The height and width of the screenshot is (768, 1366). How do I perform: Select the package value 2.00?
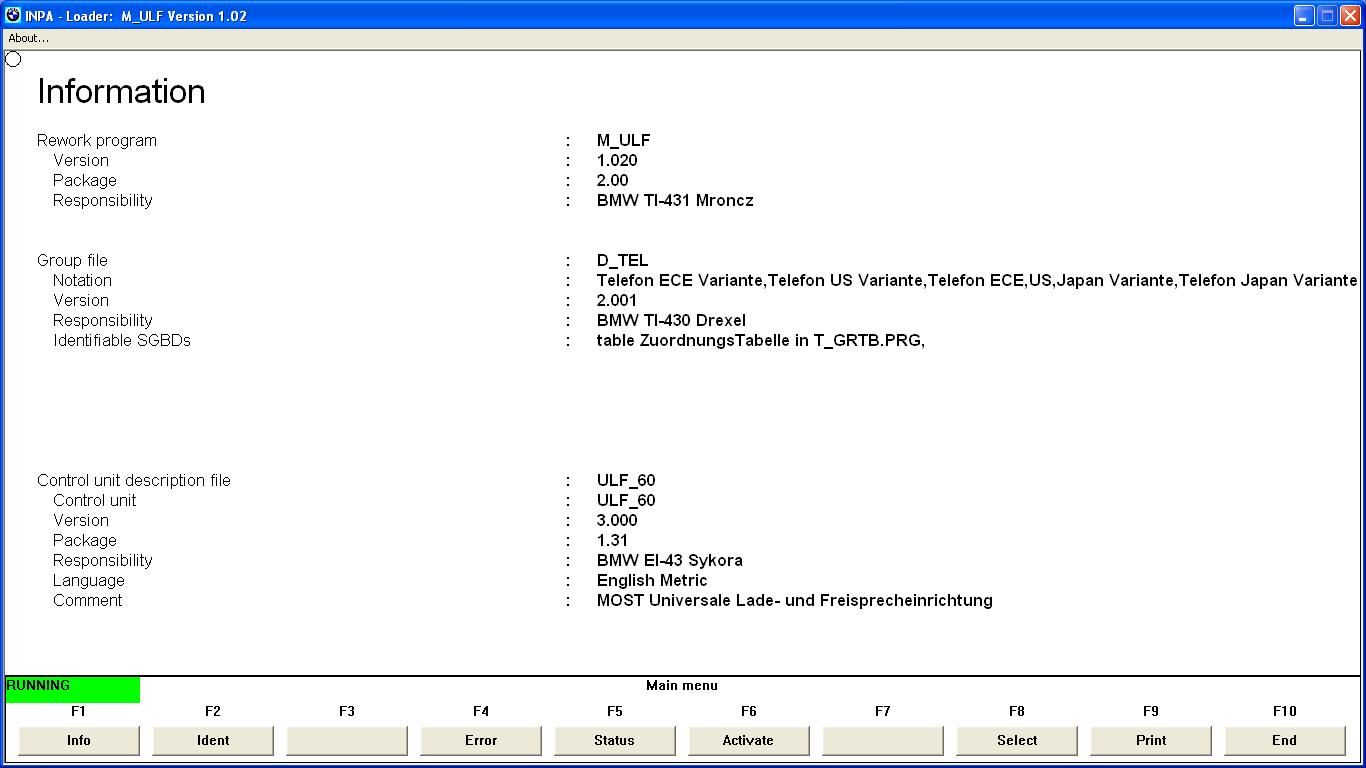613,181
